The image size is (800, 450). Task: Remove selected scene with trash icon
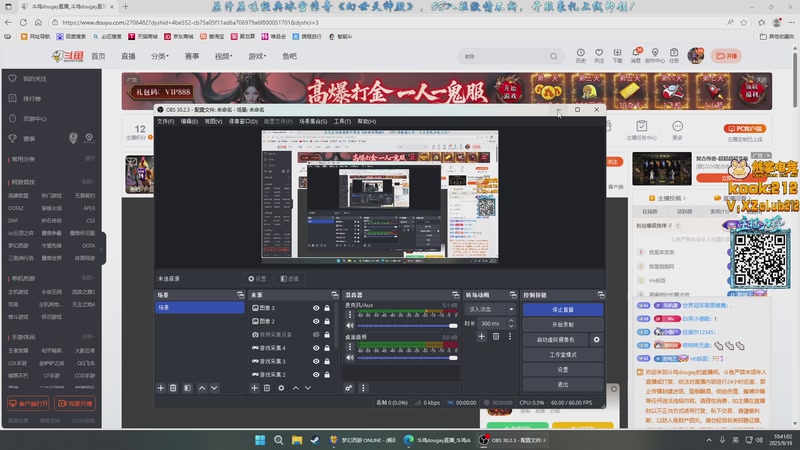click(173, 388)
